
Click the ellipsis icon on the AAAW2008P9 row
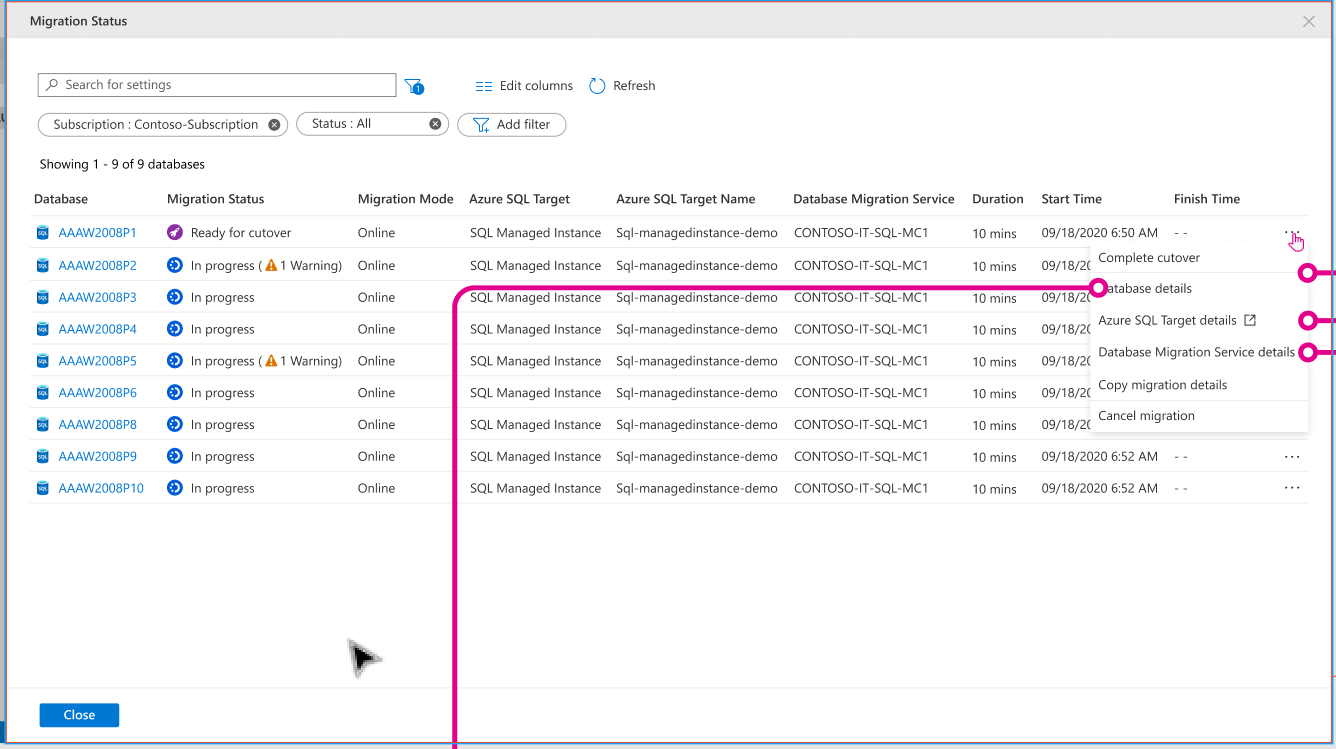click(1292, 456)
